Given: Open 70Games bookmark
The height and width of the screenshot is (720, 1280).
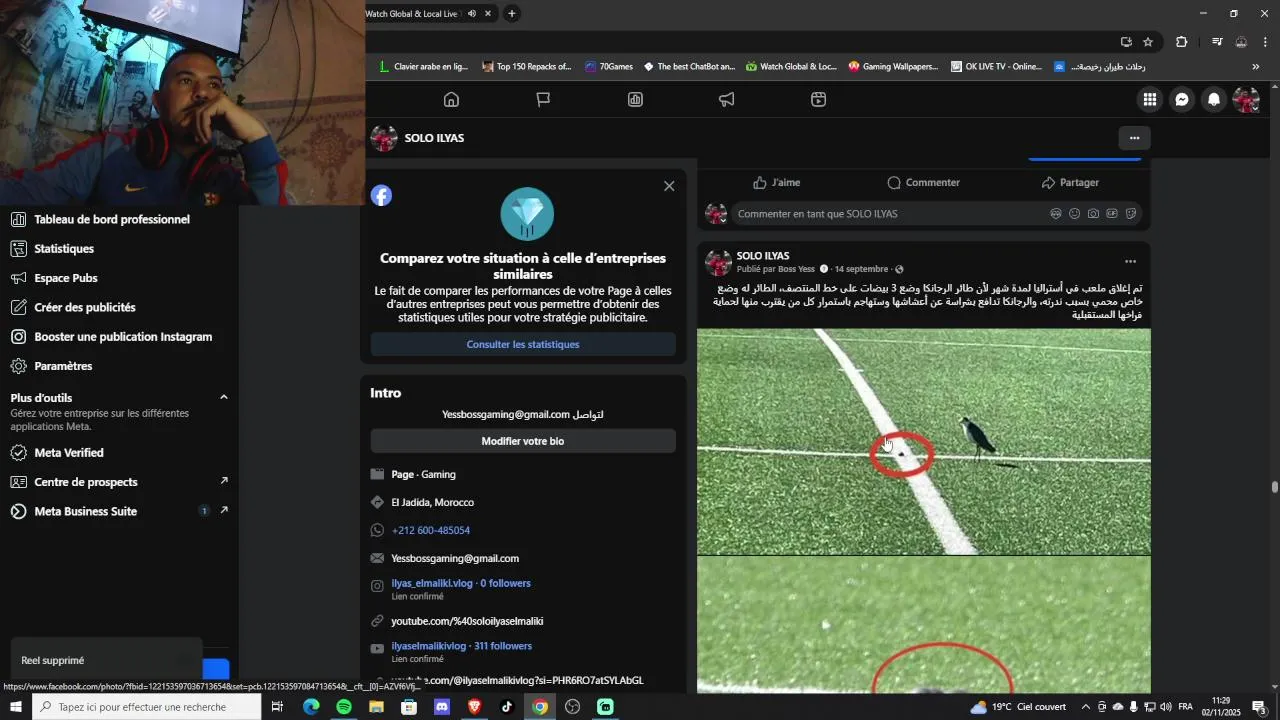Looking at the screenshot, I should click(609, 67).
